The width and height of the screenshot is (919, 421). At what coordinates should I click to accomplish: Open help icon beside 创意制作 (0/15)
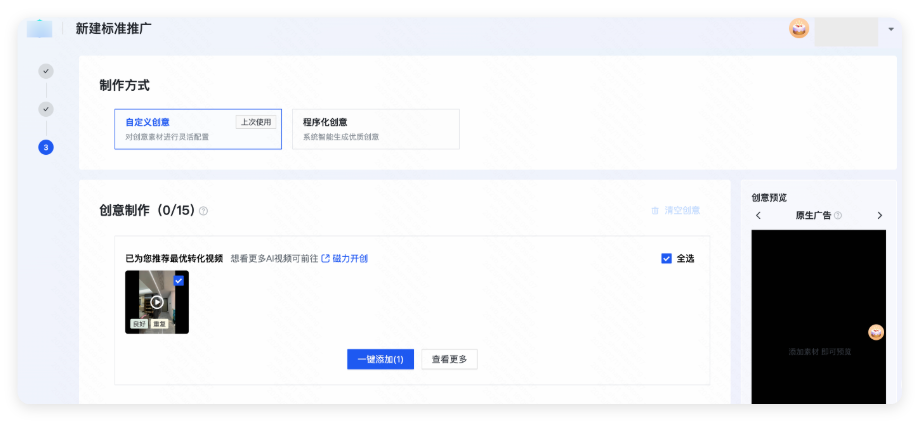(x=203, y=211)
